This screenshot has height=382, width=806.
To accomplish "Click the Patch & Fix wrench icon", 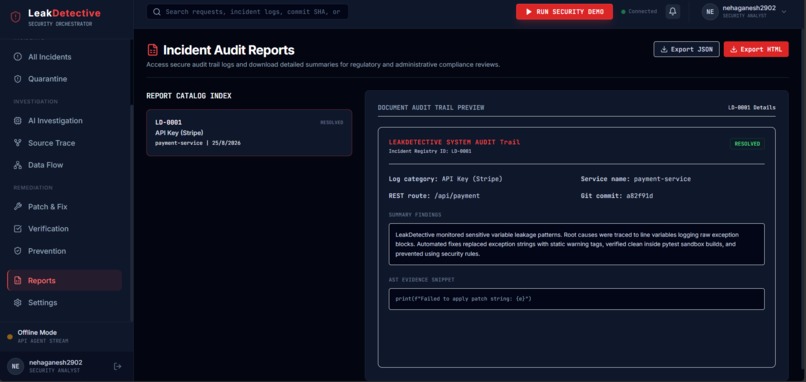I will click(x=17, y=207).
